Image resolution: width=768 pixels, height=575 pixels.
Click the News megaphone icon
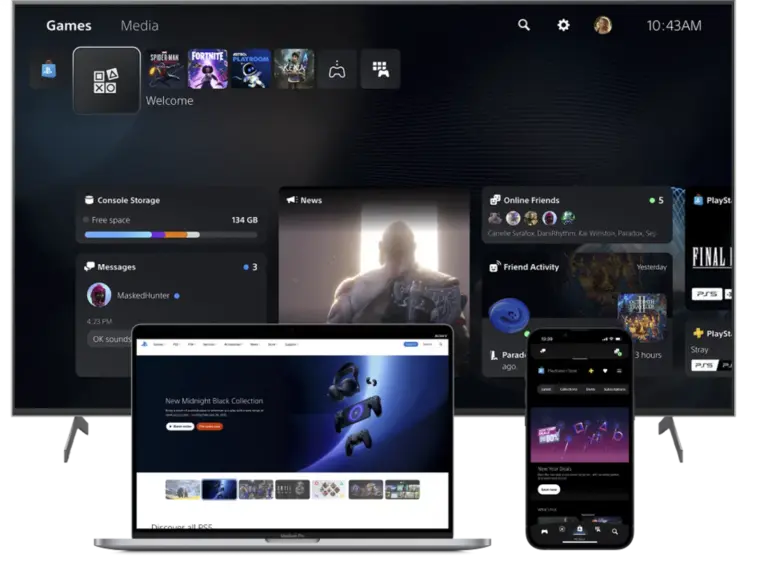click(292, 200)
